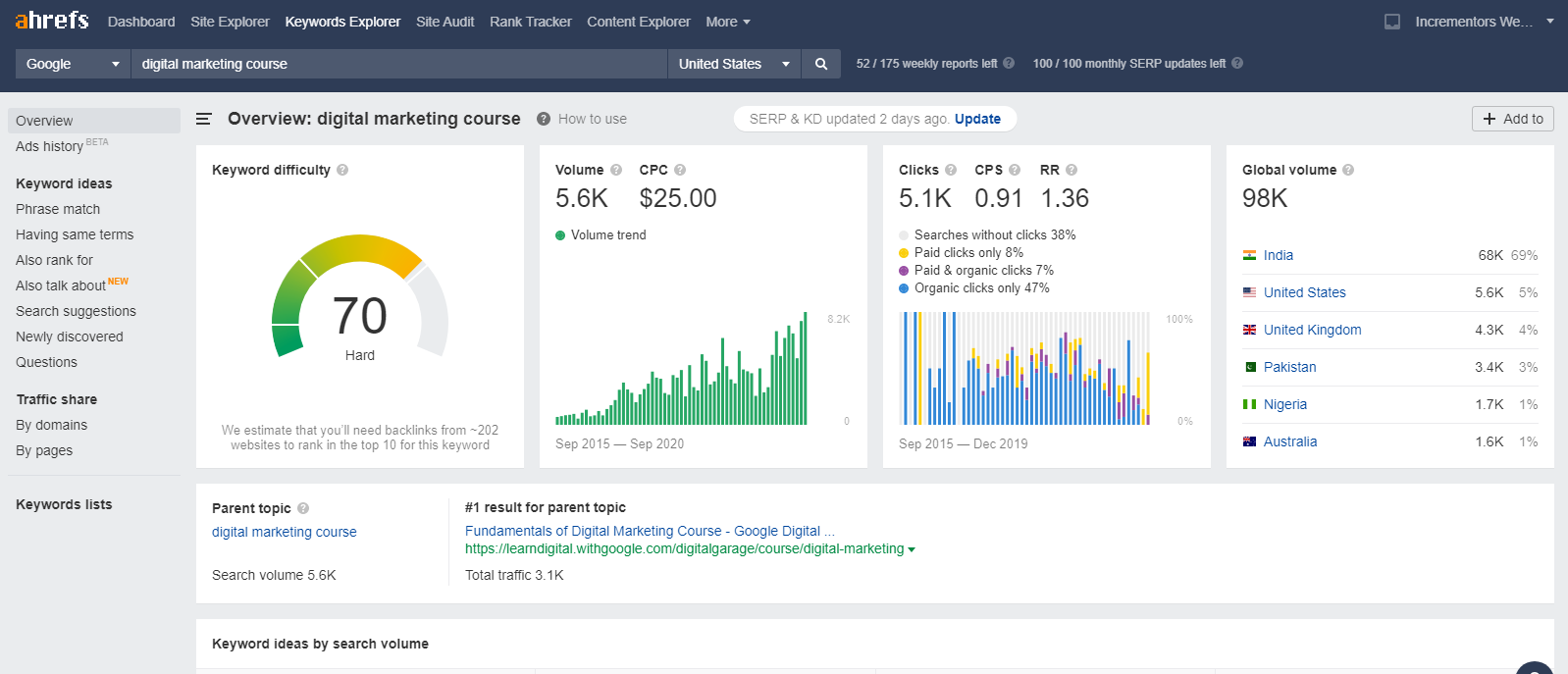Click the Parent topic help icon
This screenshot has width=1568, height=674.
pyautogui.click(x=303, y=508)
